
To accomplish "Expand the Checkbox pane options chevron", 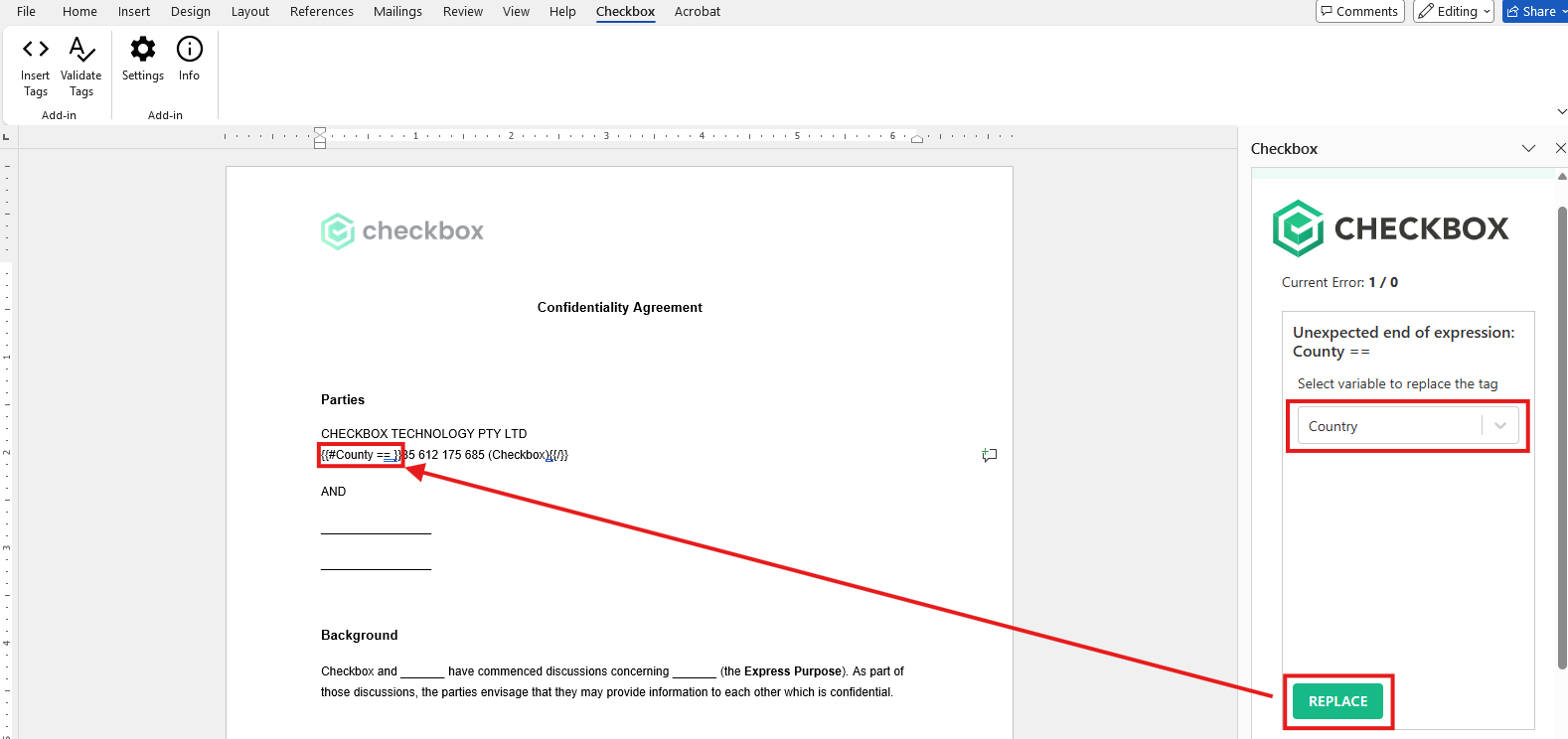I will (1528, 148).
